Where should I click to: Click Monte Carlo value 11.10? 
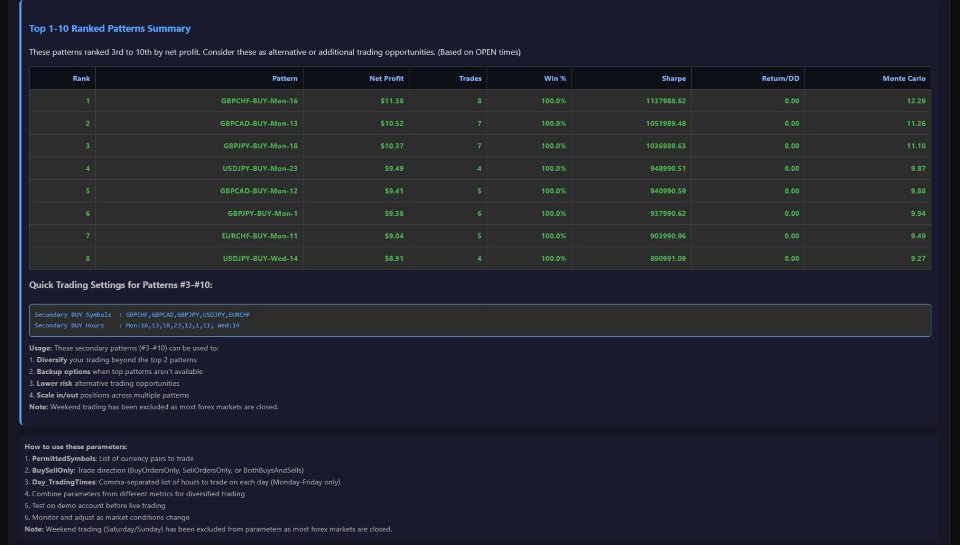click(916, 146)
